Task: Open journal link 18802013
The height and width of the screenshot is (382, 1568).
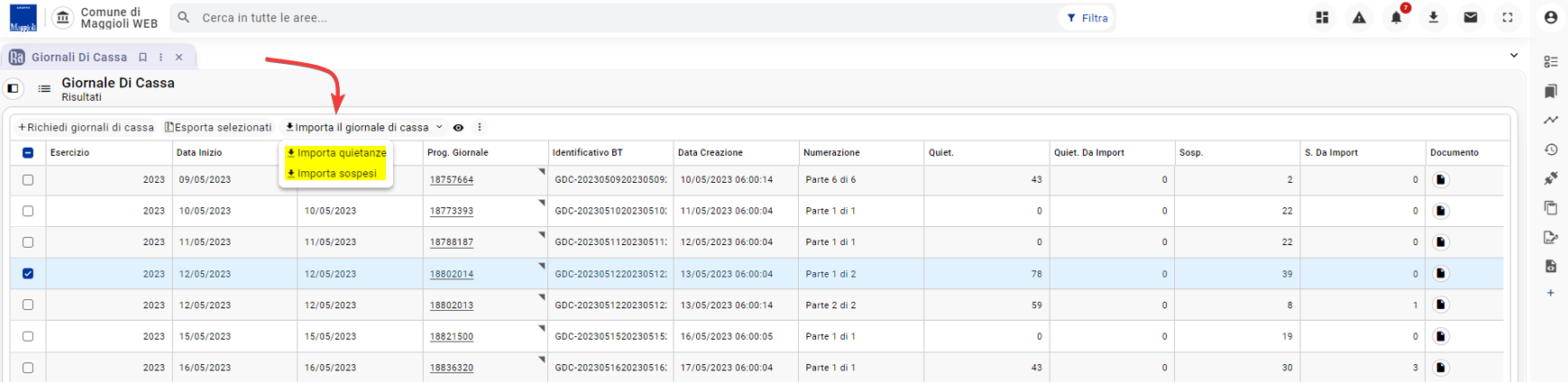Action: click(x=452, y=305)
